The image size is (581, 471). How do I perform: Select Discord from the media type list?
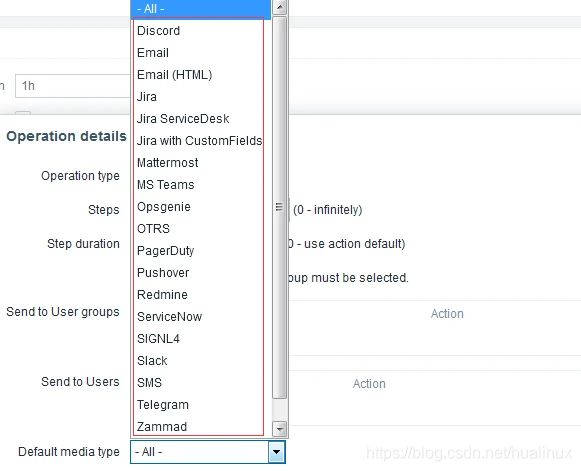[x=159, y=31]
